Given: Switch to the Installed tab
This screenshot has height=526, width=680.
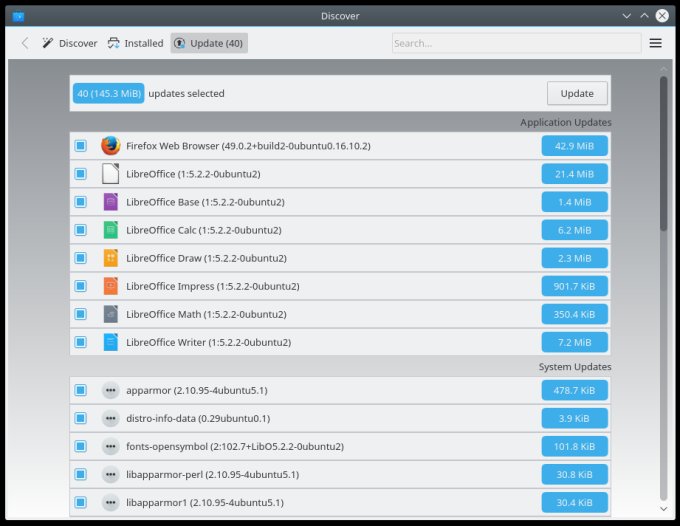Looking at the screenshot, I should click(x=135, y=43).
